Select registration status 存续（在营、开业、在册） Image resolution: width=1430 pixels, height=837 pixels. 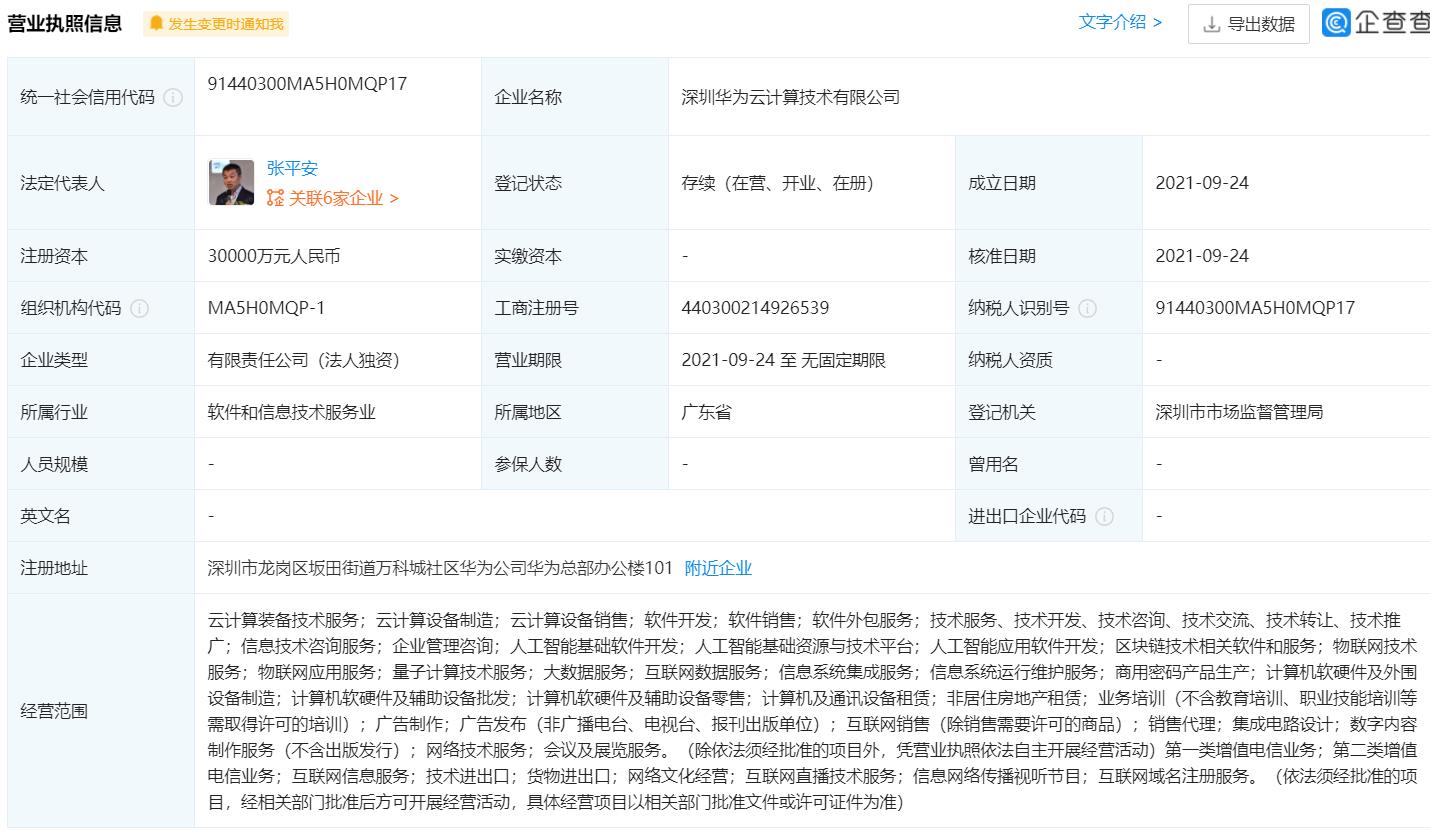point(778,183)
